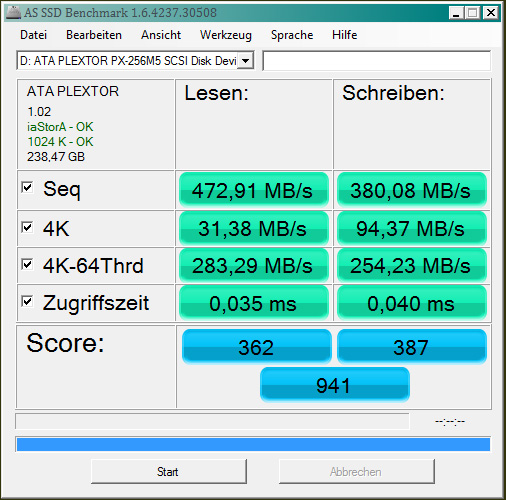The height and width of the screenshot is (500, 506).
Task: Minimize the AS SSD Benchmark window
Action: [456, 13]
